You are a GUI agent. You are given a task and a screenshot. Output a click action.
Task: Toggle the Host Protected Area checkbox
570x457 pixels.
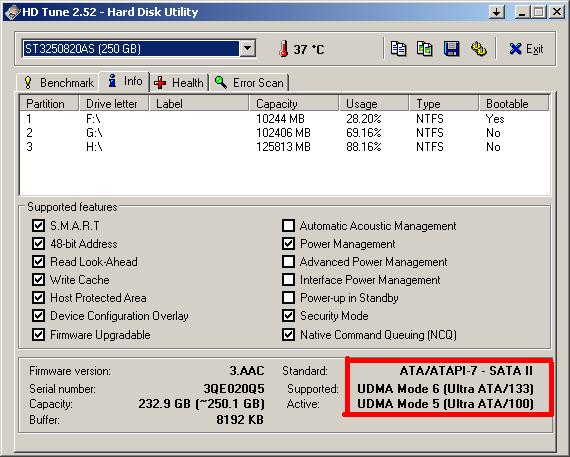(39, 297)
